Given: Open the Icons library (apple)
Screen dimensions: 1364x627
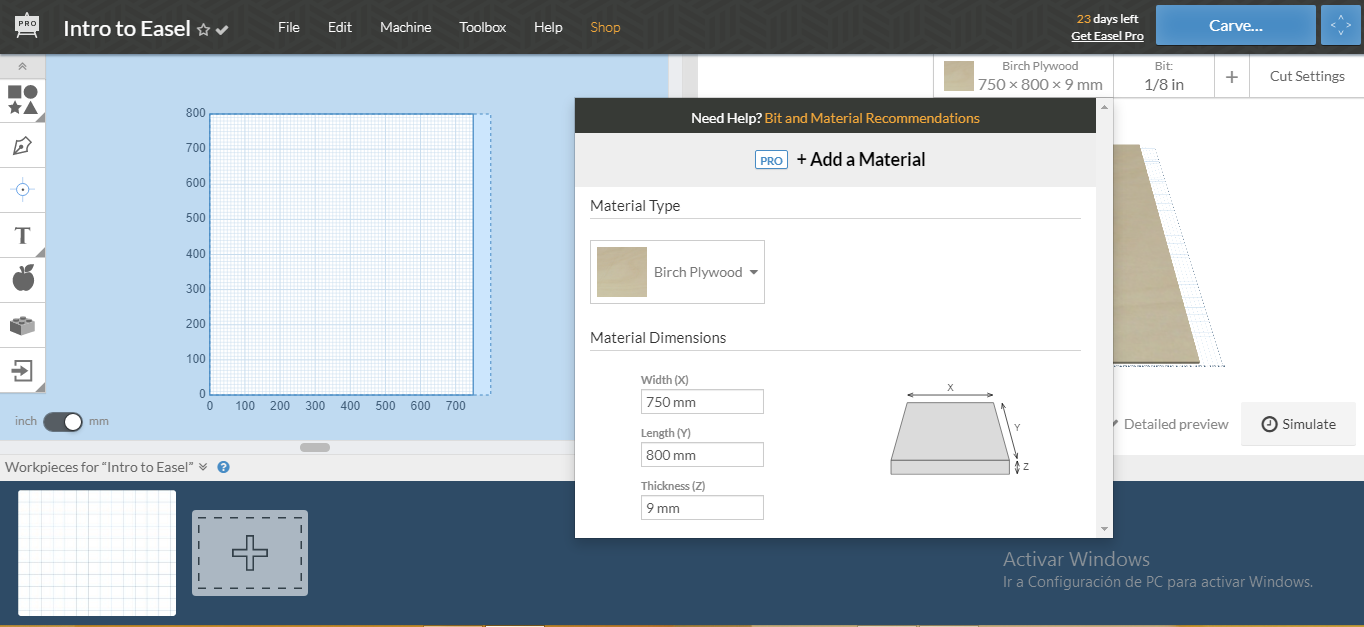Looking at the screenshot, I should point(23,279).
